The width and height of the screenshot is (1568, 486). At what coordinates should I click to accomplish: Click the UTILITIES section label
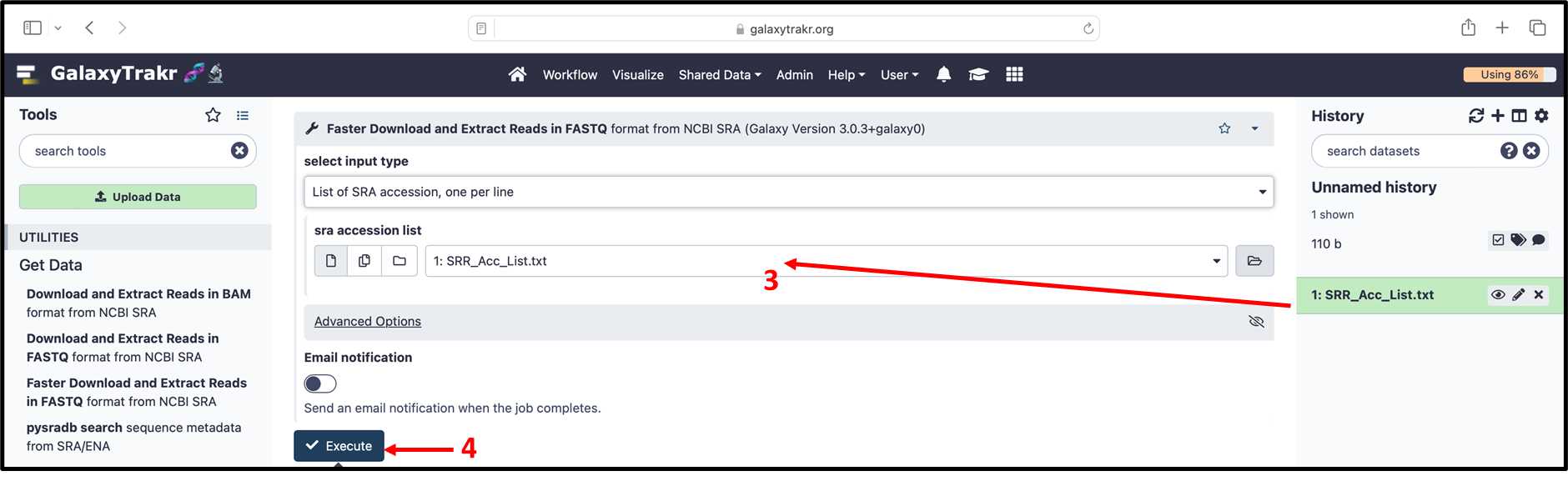(x=48, y=238)
